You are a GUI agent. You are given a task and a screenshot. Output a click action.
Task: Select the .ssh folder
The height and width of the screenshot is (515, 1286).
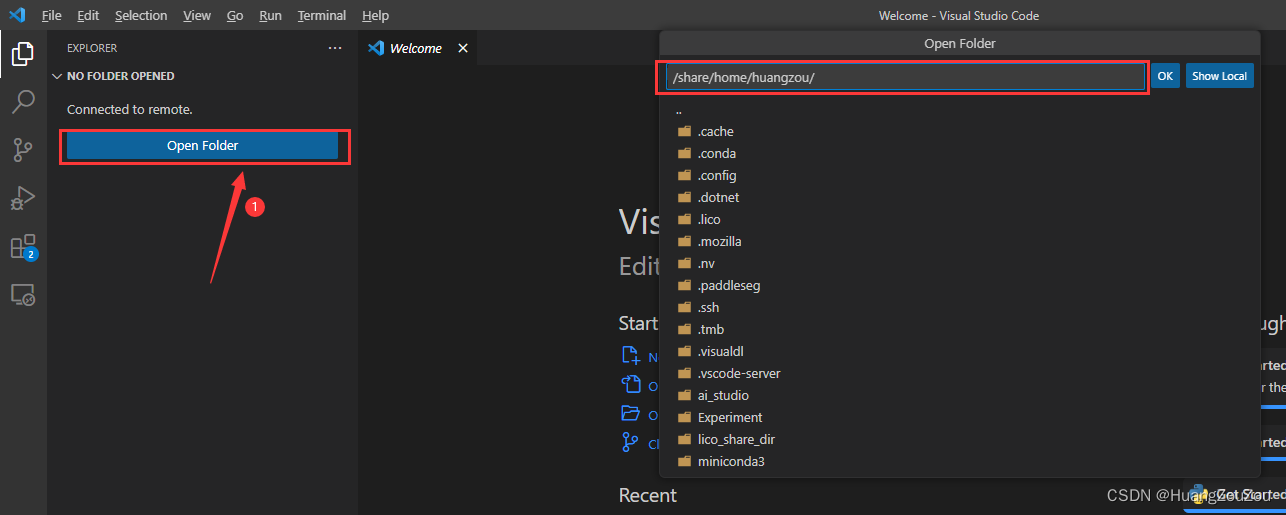[959, 308]
